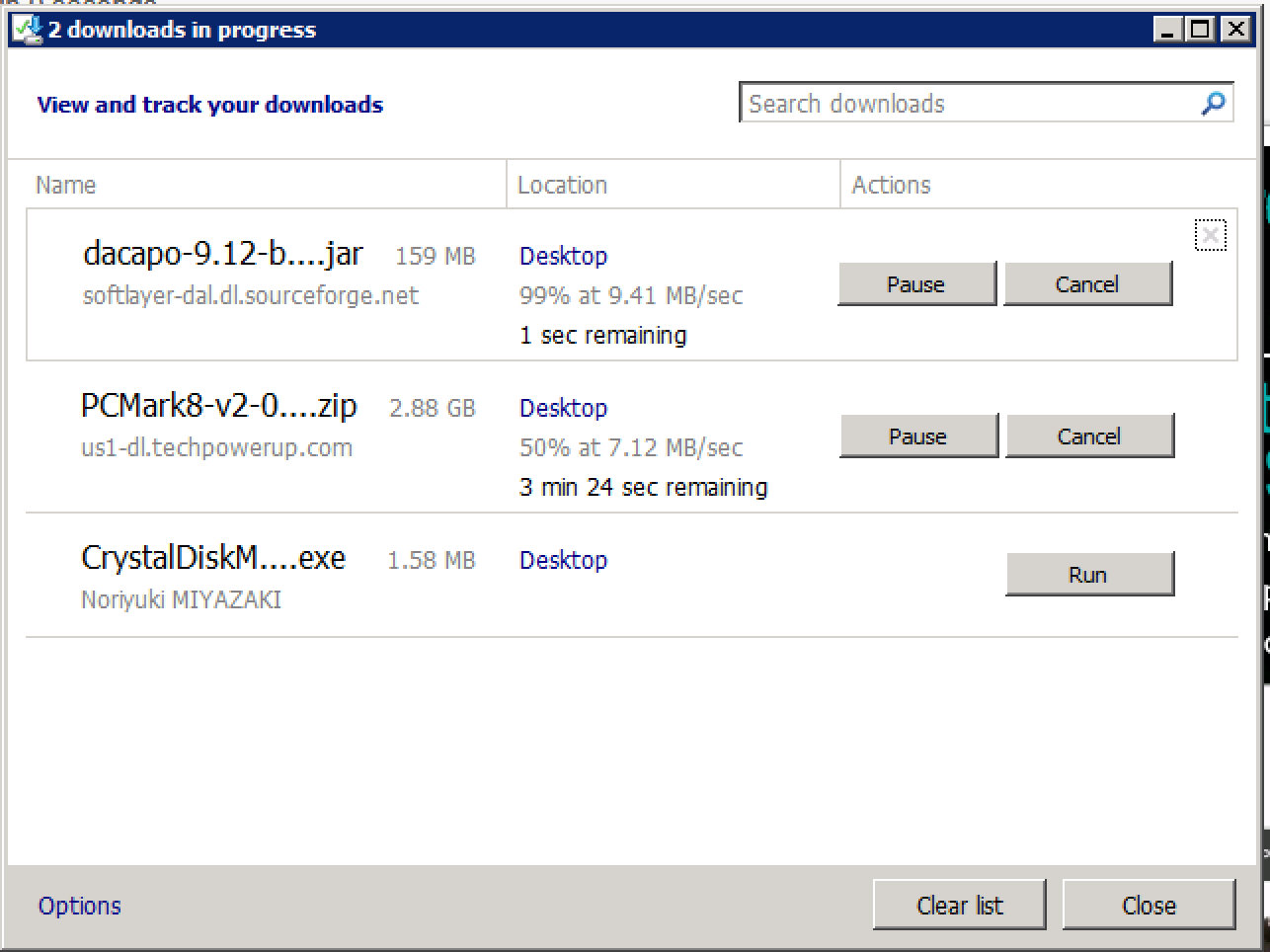Run the CrystalDiskMark exe file
This screenshot has height=952, width=1270.
tap(1088, 575)
